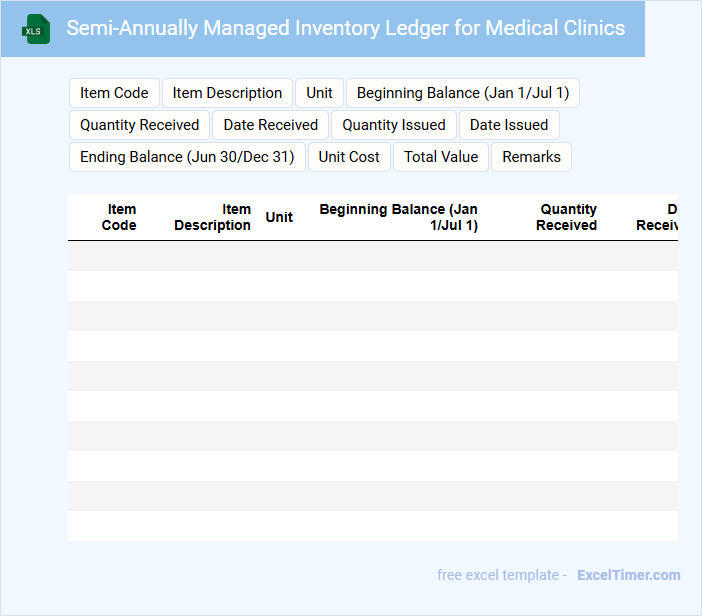Click the green XLS file icon
Image resolution: width=702 pixels, height=616 pixels.
click(36, 29)
